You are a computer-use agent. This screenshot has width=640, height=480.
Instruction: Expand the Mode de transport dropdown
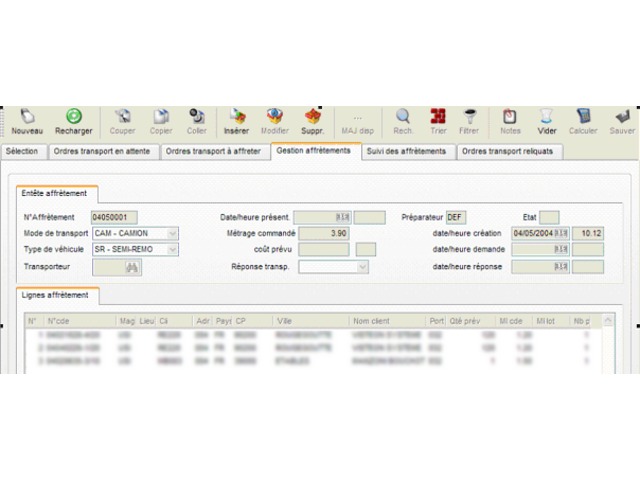[x=172, y=233]
